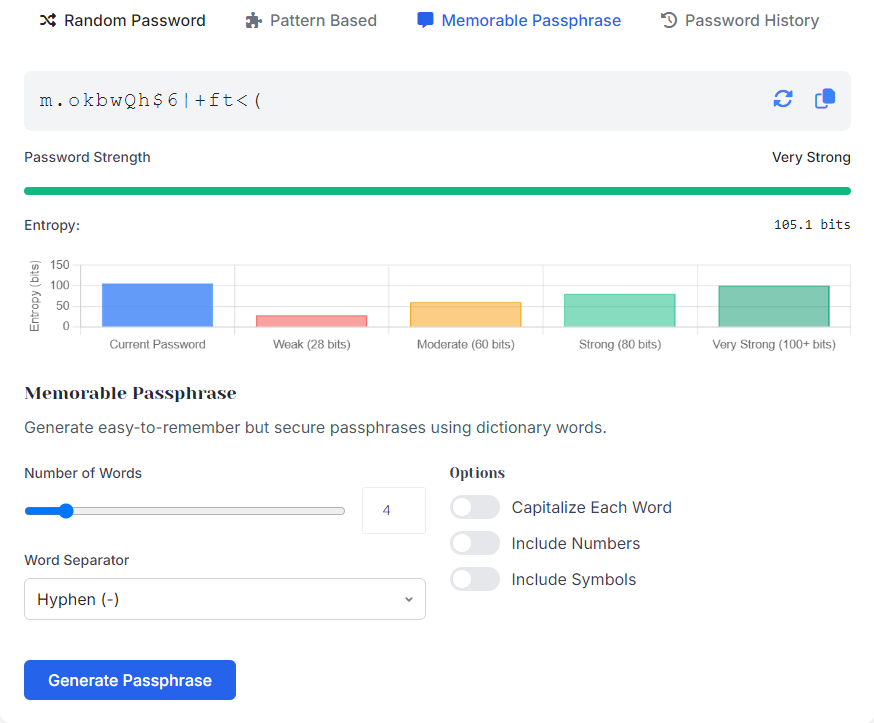Viewport: 874px width, 723px height.
Task: Copy the password with the clipboard icon
Action: tap(825, 99)
